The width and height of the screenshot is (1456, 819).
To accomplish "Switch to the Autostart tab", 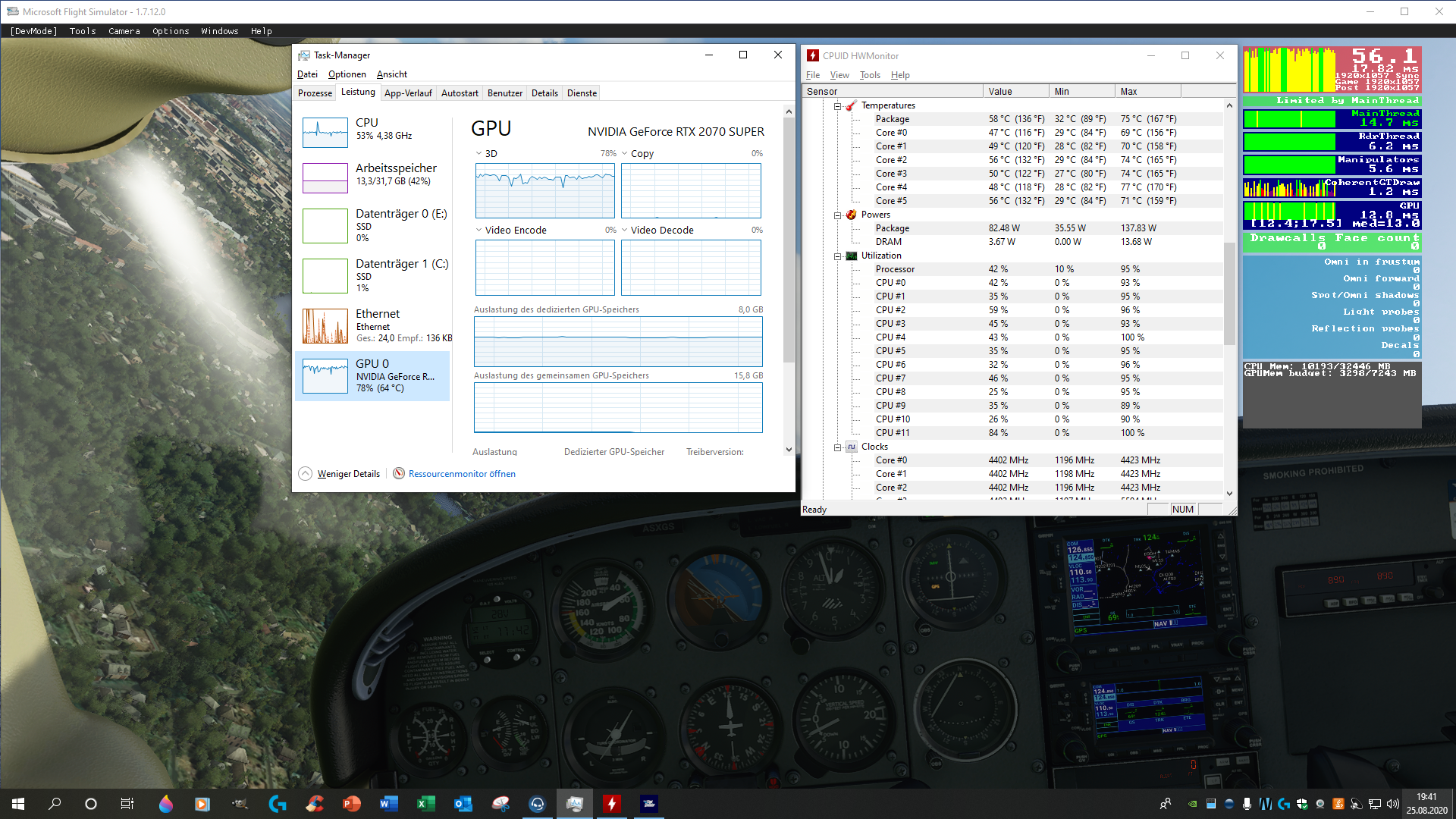I will pos(460,93).
